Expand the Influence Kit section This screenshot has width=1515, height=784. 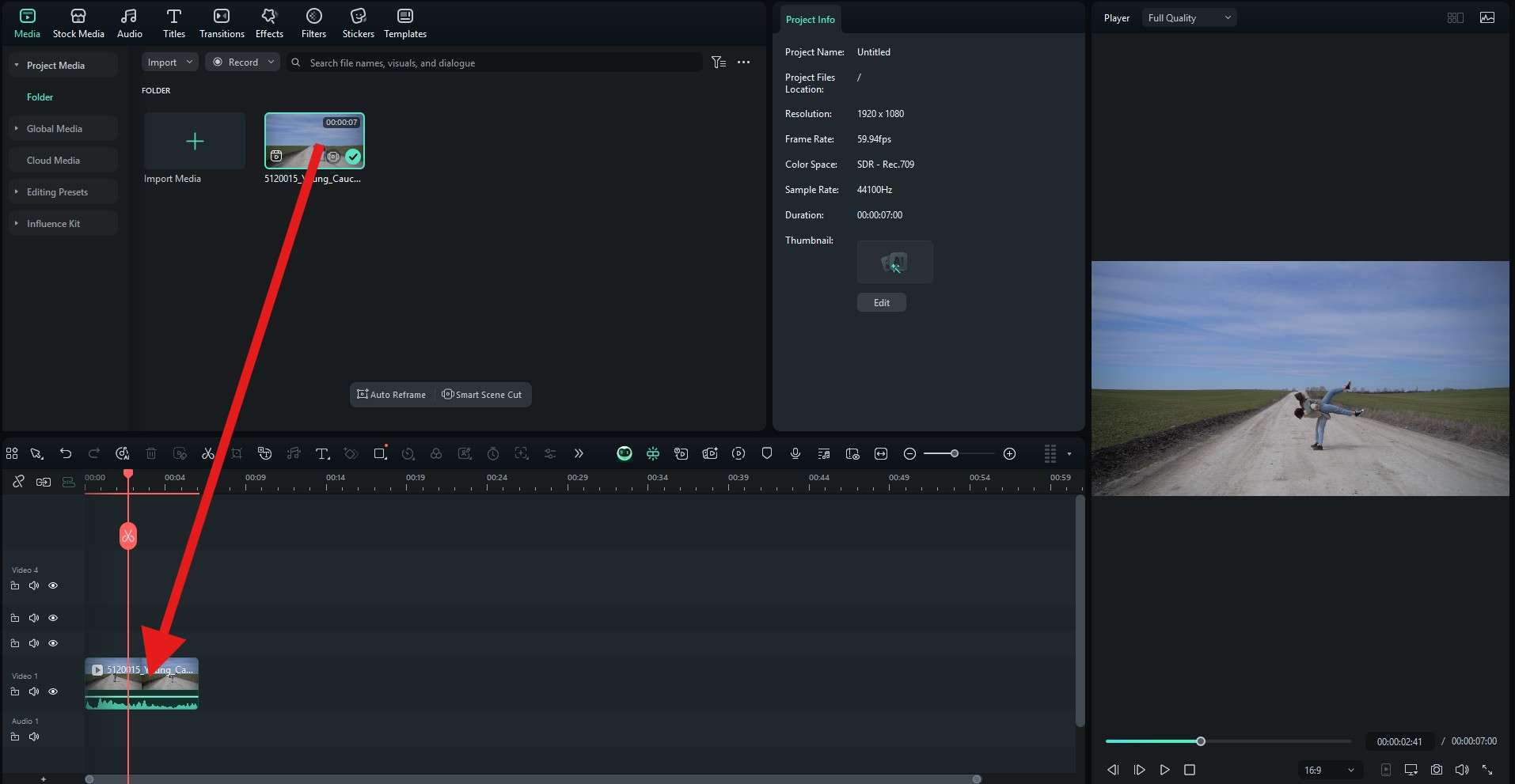[x=17, y=223]
